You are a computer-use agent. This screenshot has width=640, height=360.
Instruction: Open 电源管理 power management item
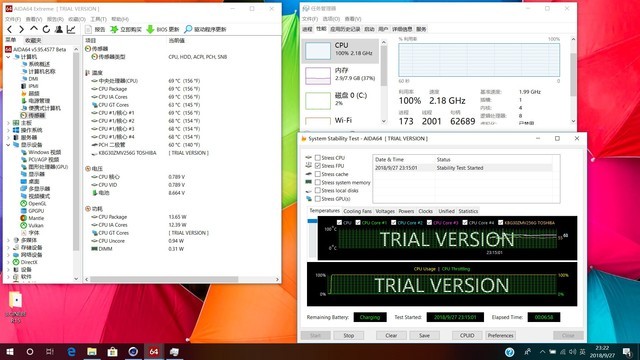tap(36, 101)
